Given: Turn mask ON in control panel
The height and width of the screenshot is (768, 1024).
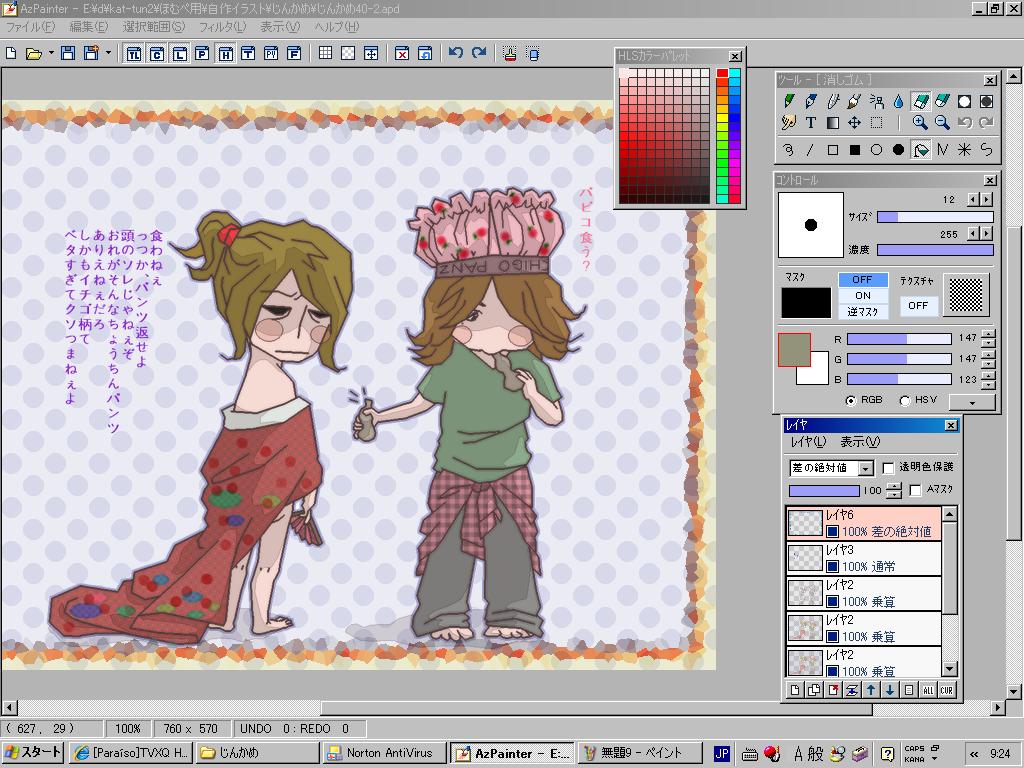Looking at the screenshot, I should [x=862, y=296].
